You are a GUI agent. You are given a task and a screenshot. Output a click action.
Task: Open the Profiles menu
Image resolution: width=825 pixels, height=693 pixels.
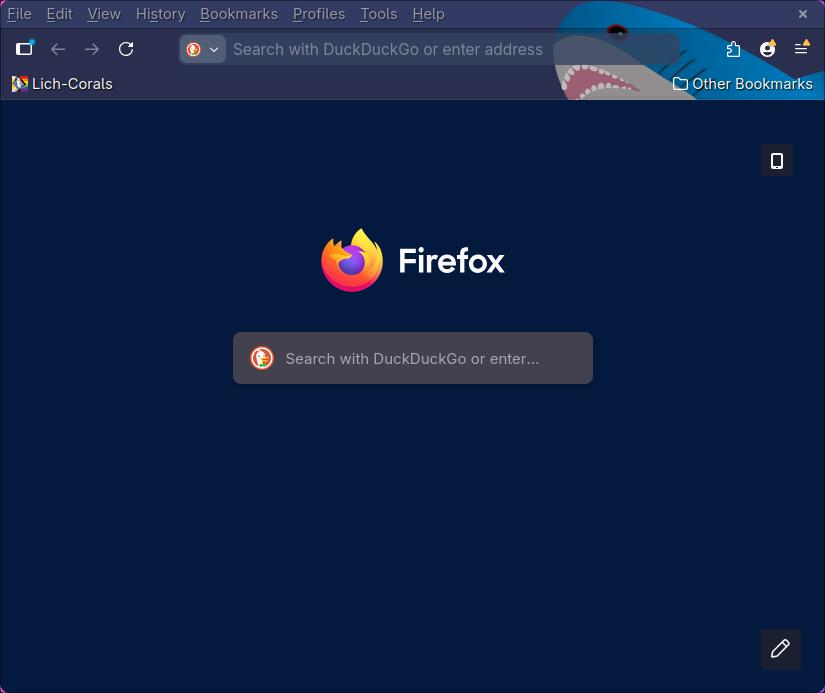coord(318,14)
